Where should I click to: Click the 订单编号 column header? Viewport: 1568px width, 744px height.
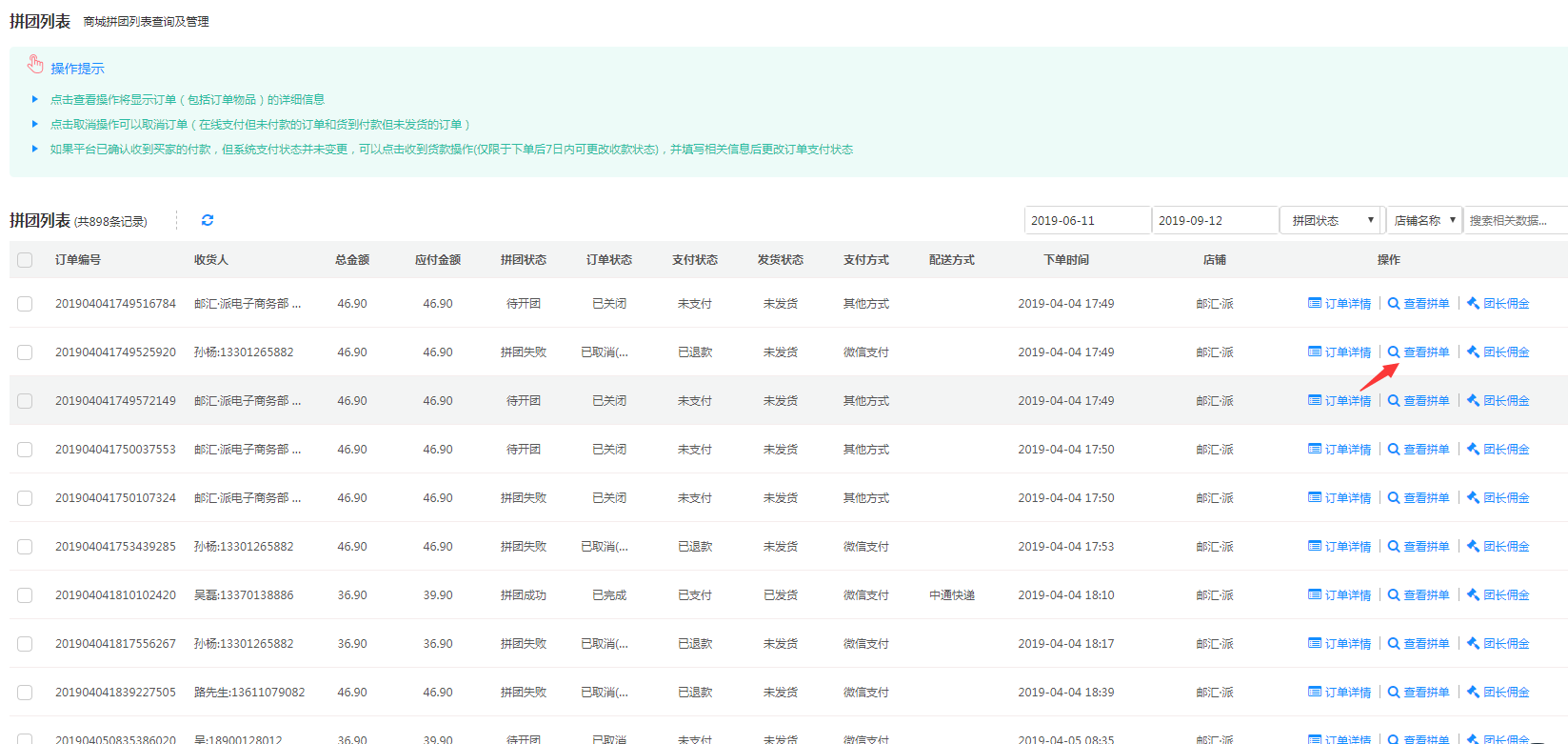(78, 260)
